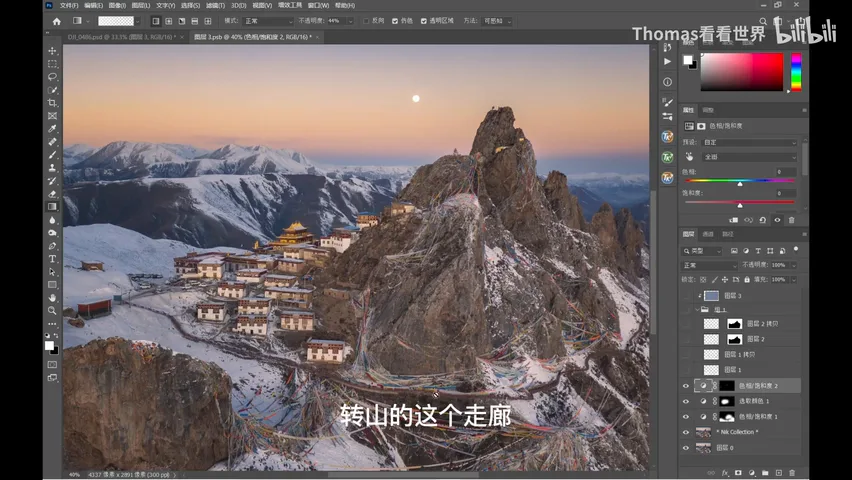Image resolution: width=852 pixels, height=480 pixels.
Task: Open the Info panel icon in collapsed strip
Action: (x=667, y=82)
